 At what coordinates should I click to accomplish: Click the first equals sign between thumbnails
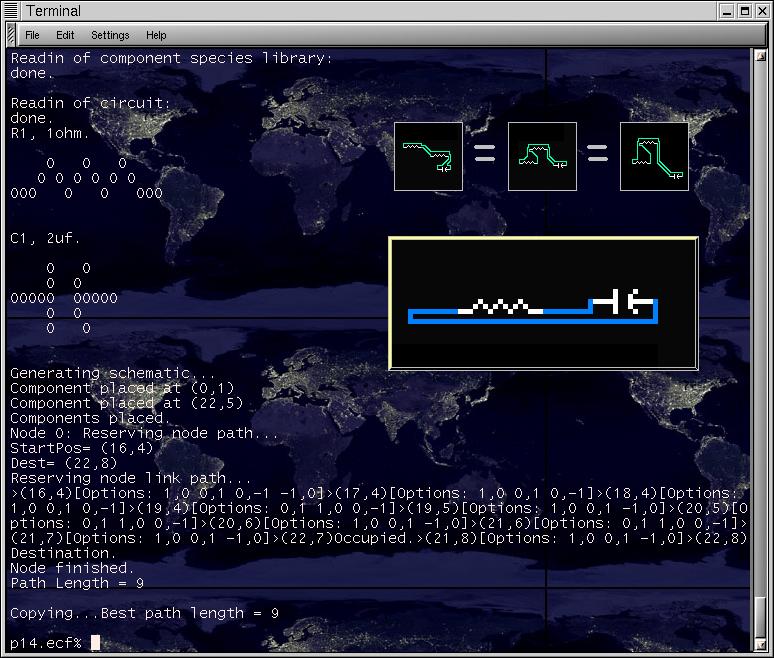point(485,156)
